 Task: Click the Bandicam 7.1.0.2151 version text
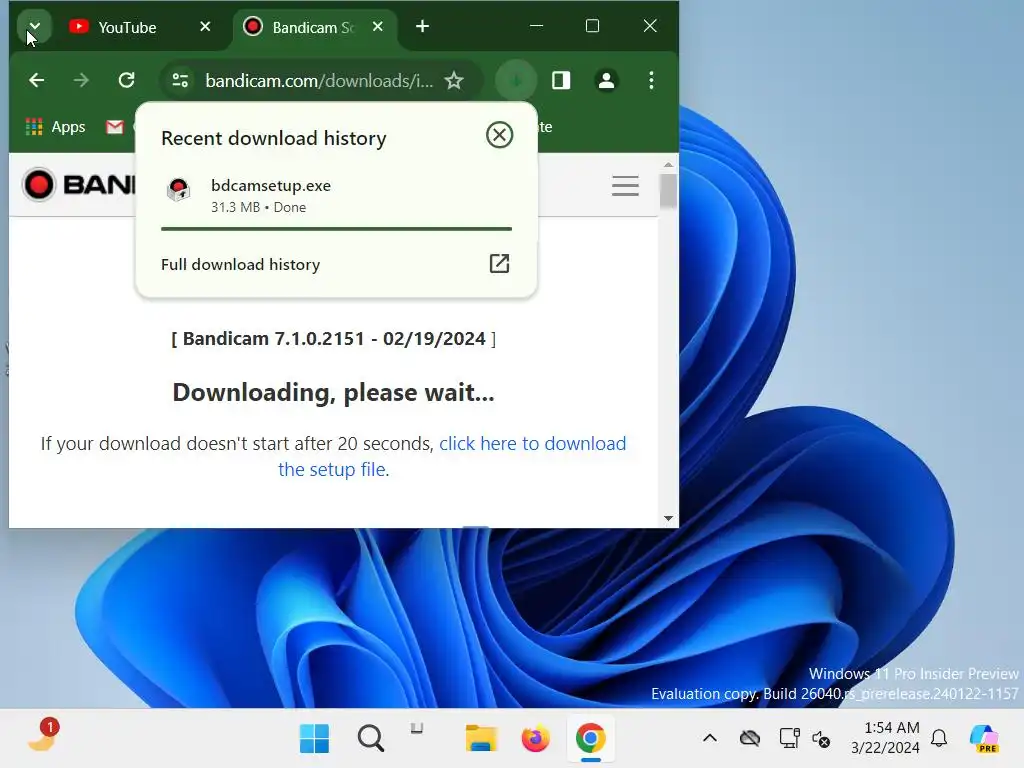333,338
